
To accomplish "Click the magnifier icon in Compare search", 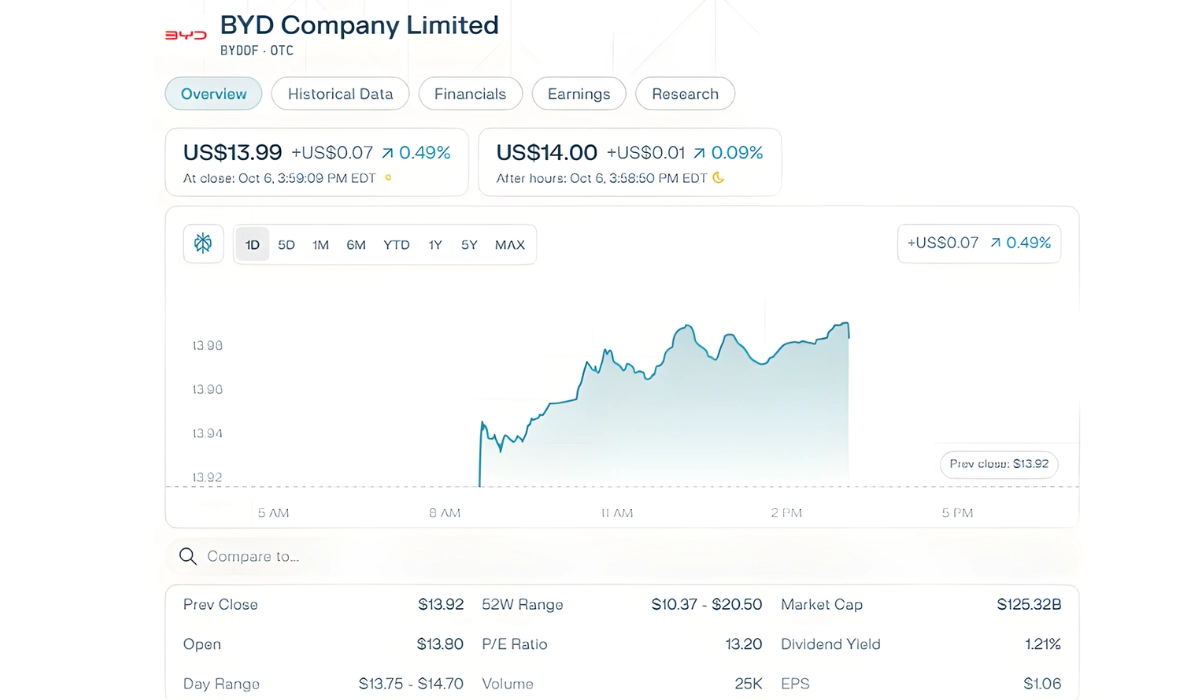I will [187, 556].
